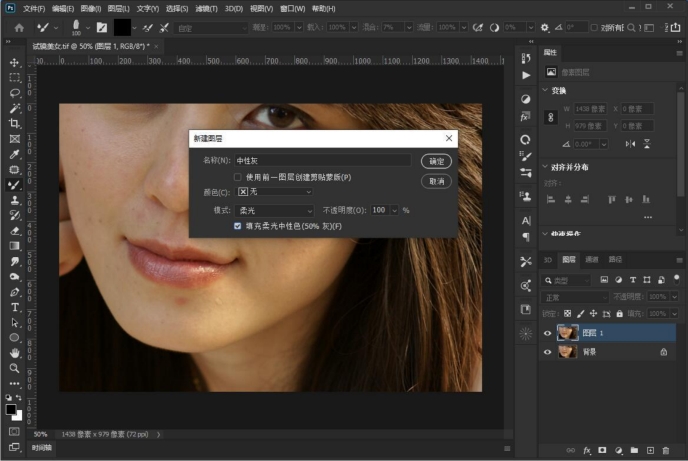Screen dimensions: 688x461
Task: Open the 图像(I) menu
Action: click(x=91, y=8)
